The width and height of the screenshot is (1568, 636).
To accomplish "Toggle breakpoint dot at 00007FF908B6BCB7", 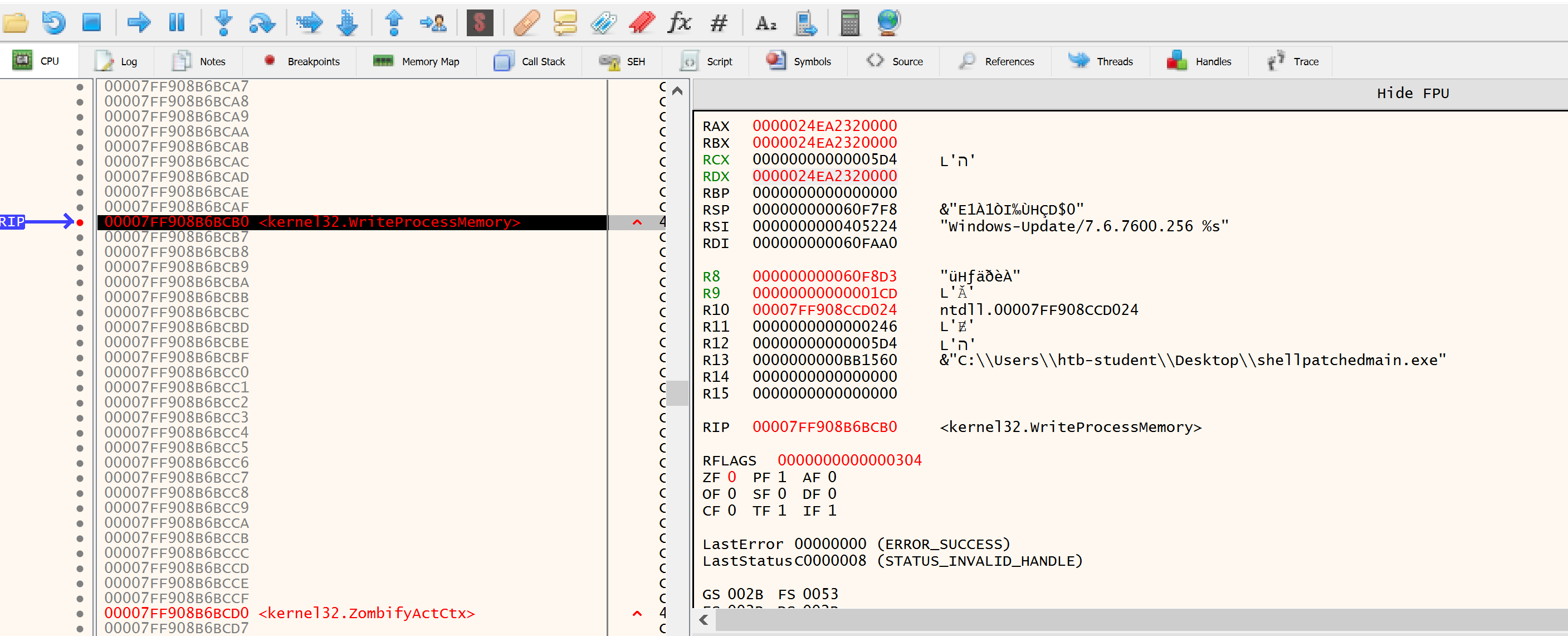I will point(80,237).
